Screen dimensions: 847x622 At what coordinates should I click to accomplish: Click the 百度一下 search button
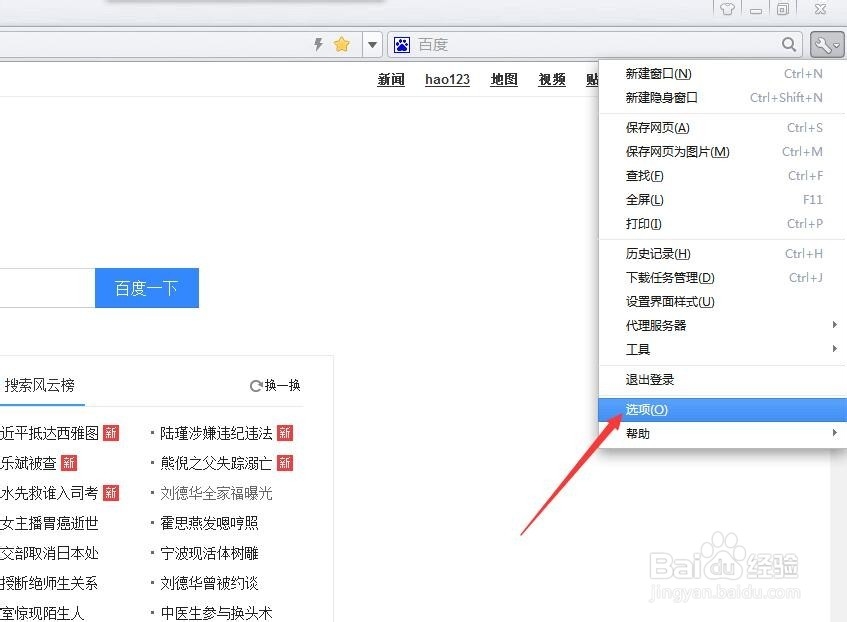pyautogui.click(x=146, y=287)
